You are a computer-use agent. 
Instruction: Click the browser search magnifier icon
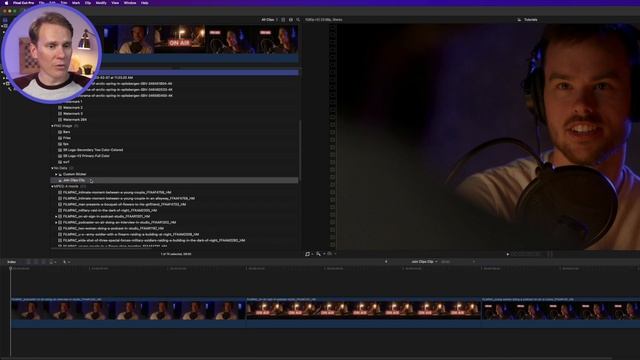click(x=298, y=20)
